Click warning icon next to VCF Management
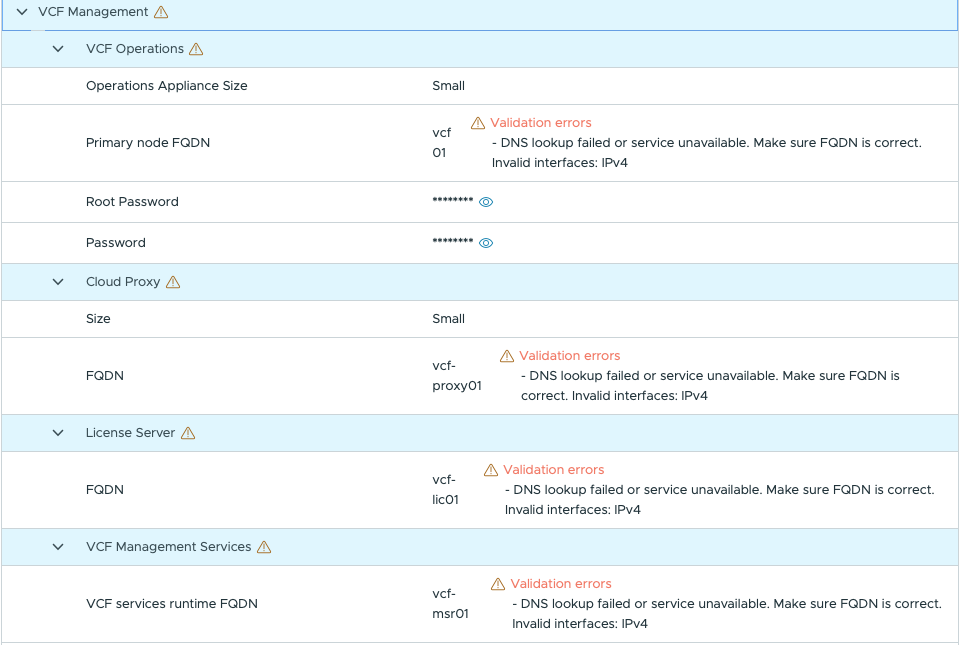Image resolution: width=973 pixels, height=645 pixels. 161,12
